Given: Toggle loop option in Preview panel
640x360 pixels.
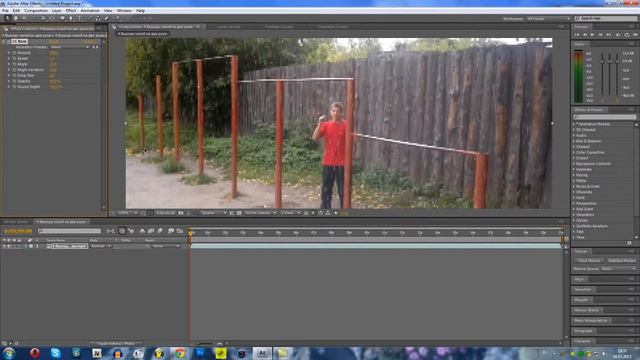Looking at the screenshot, I should click(x=627, y=35).
